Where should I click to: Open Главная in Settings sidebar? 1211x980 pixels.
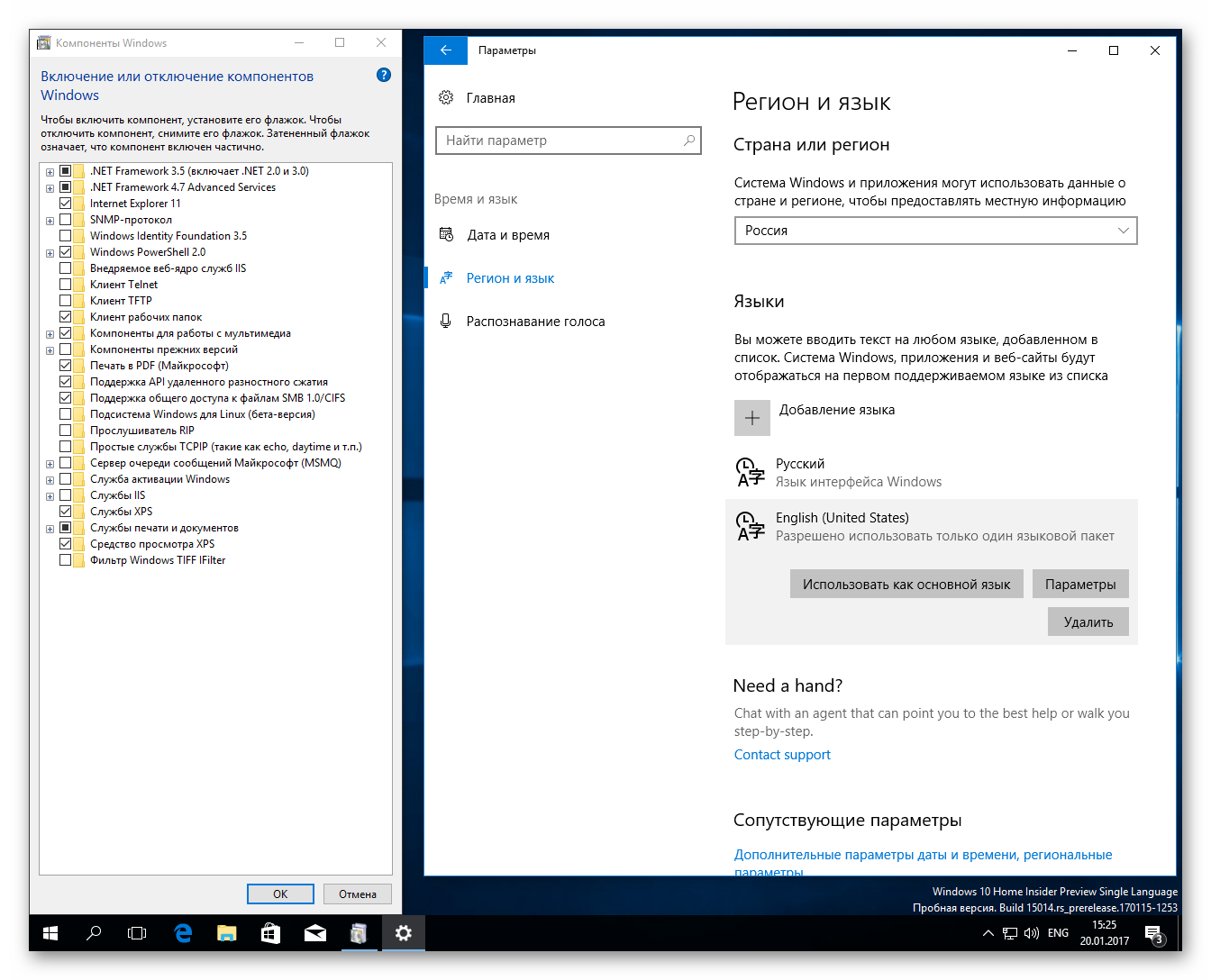click(x=490, y=97)
